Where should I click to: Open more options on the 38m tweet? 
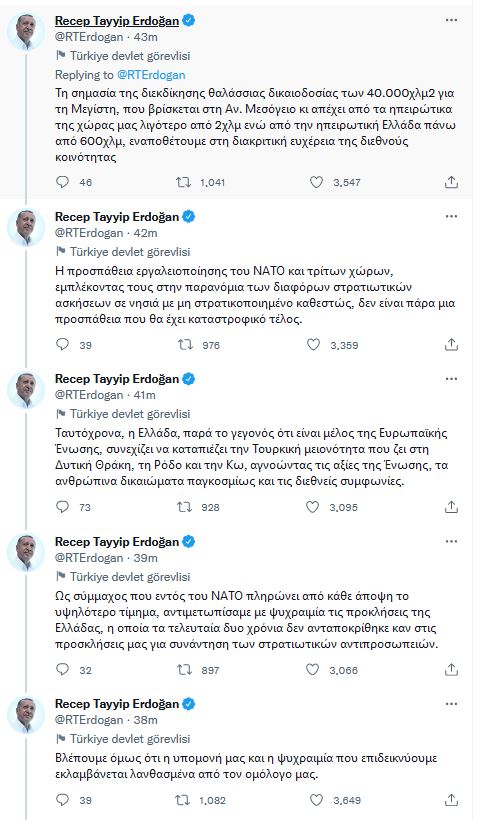click(x=451, y=703)
